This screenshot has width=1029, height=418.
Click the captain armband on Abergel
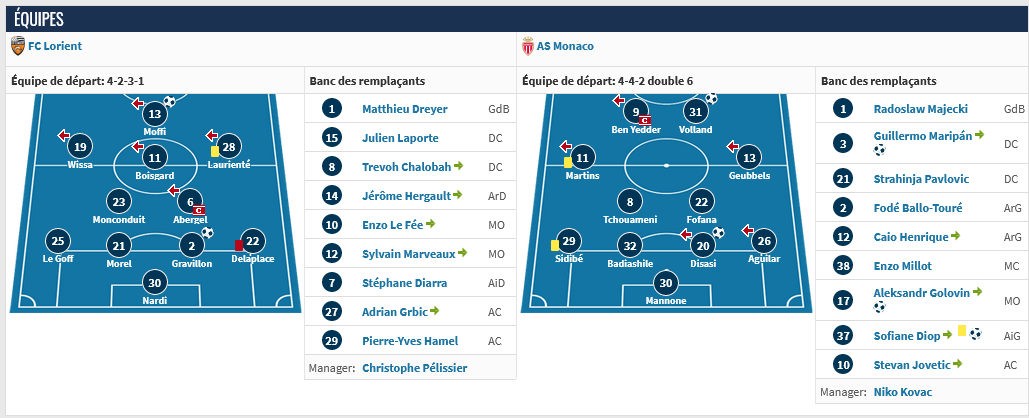click(198, 210)
